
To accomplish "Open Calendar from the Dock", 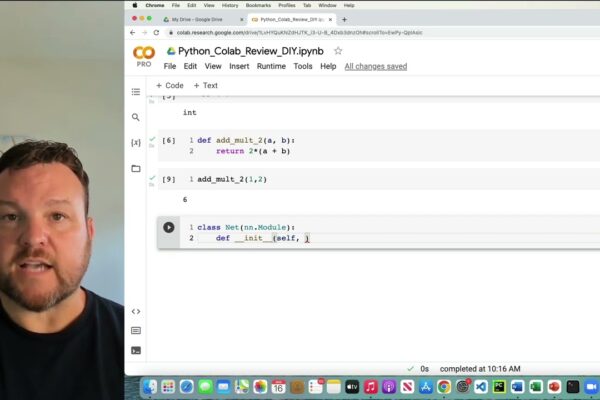I will (x=279, y=387).
